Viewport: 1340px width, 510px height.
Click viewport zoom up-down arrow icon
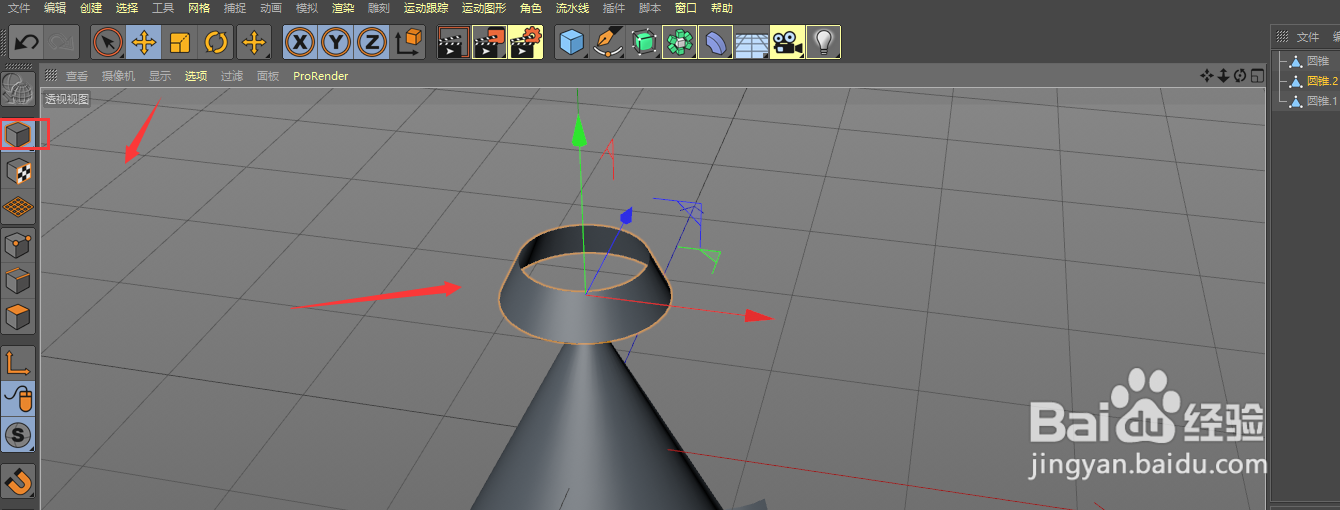pyautogui.click(x=1223, y=75)
